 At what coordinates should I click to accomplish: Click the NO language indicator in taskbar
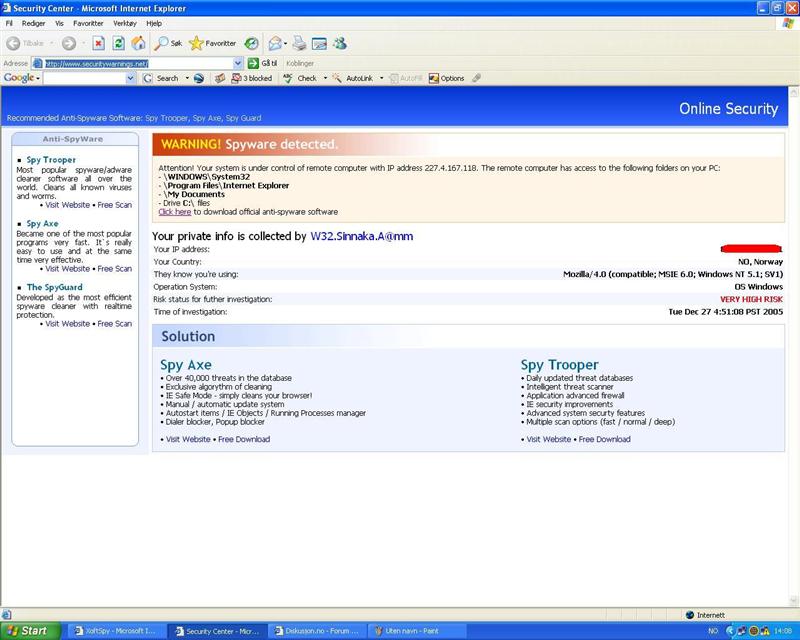713,631
